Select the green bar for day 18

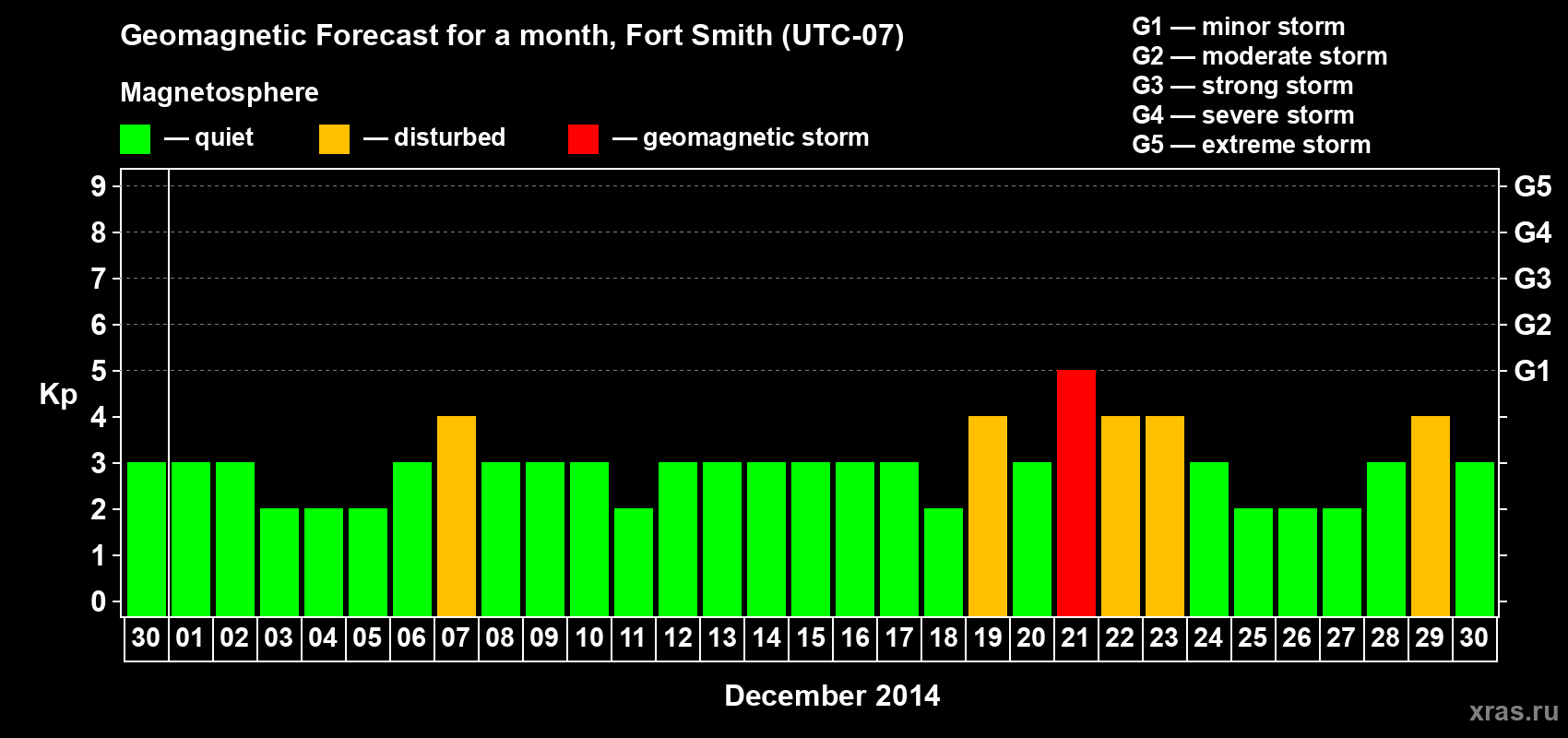tap(944, 562)
